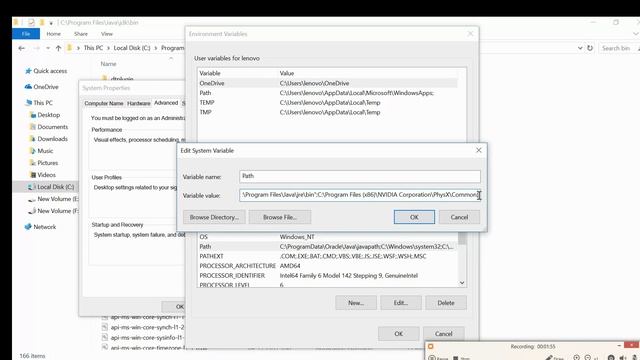Select the user Path variable row
The height and width of the screenshot is (360, 640).
327,93
